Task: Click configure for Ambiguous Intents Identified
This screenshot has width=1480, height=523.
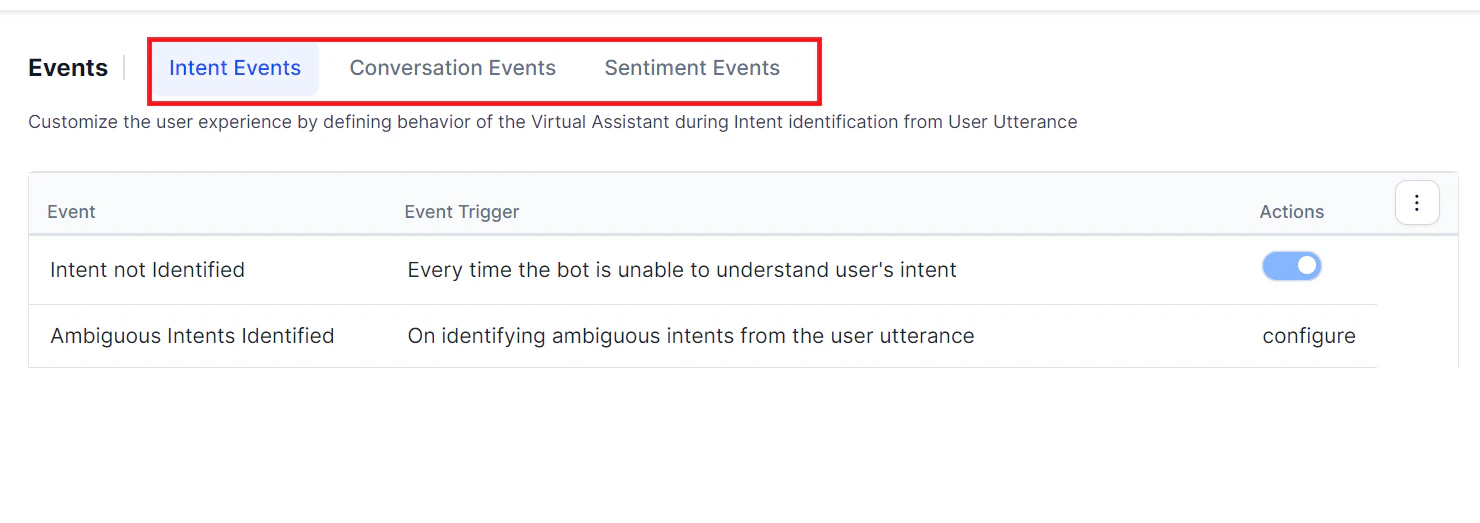Action: (x=1309, y=336)
